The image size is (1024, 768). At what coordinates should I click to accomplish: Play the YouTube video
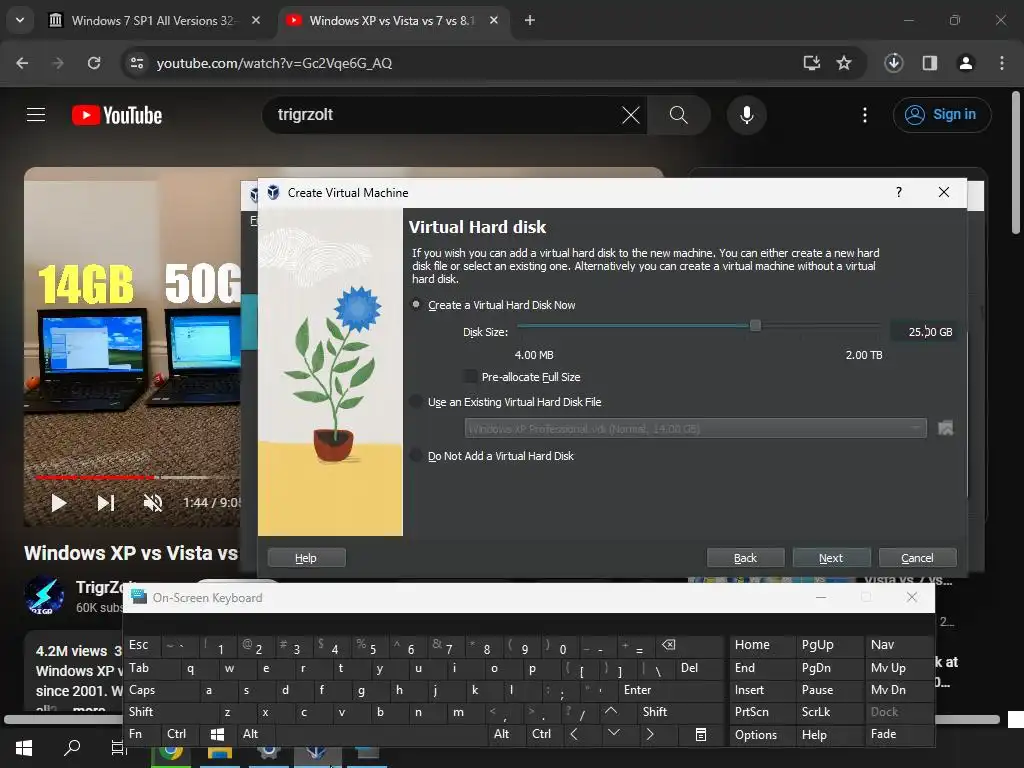59,503
